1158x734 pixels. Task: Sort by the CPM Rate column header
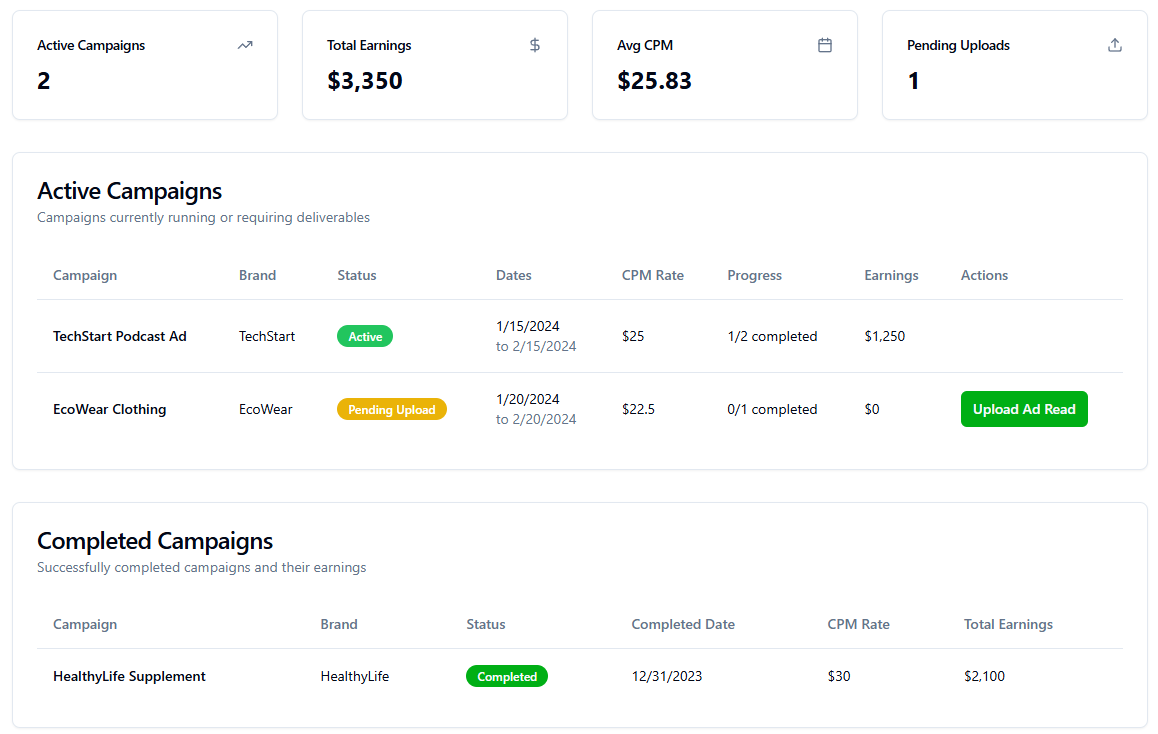pos(652,275)
